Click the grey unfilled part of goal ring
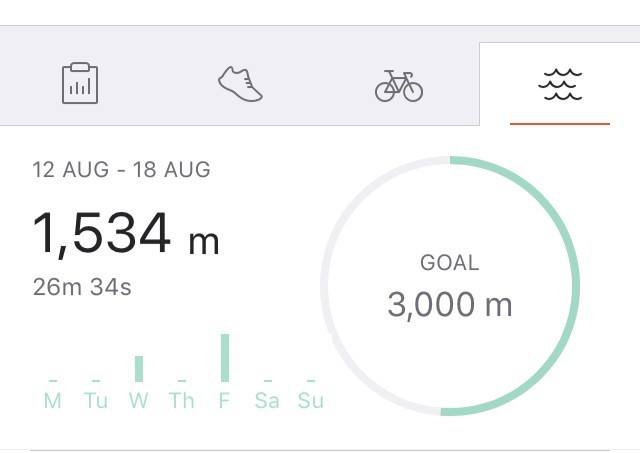The image size is (640, 453). [x=325, y=286]
